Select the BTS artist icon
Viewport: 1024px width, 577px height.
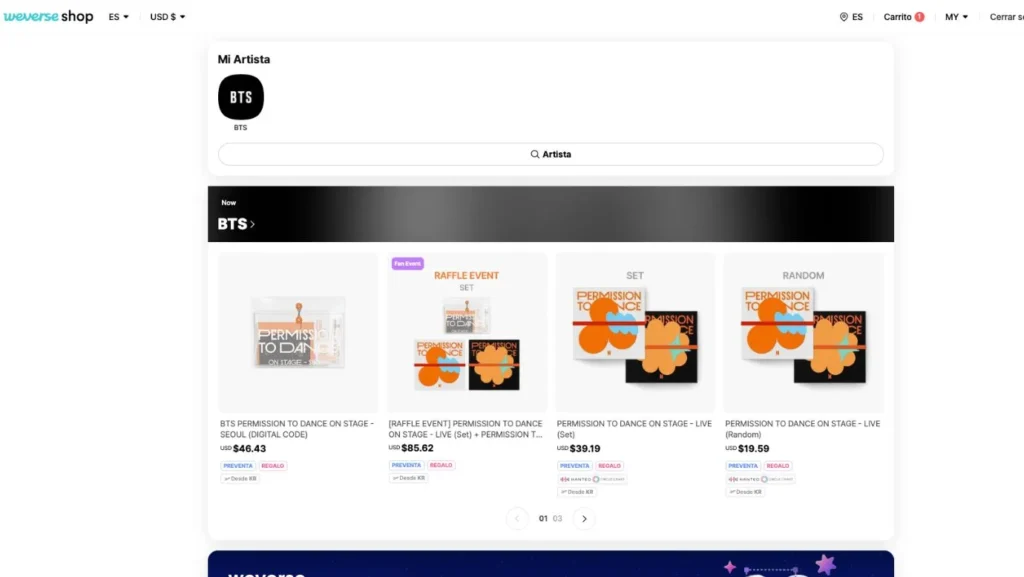pyautogui.click(x=241, y=97)
